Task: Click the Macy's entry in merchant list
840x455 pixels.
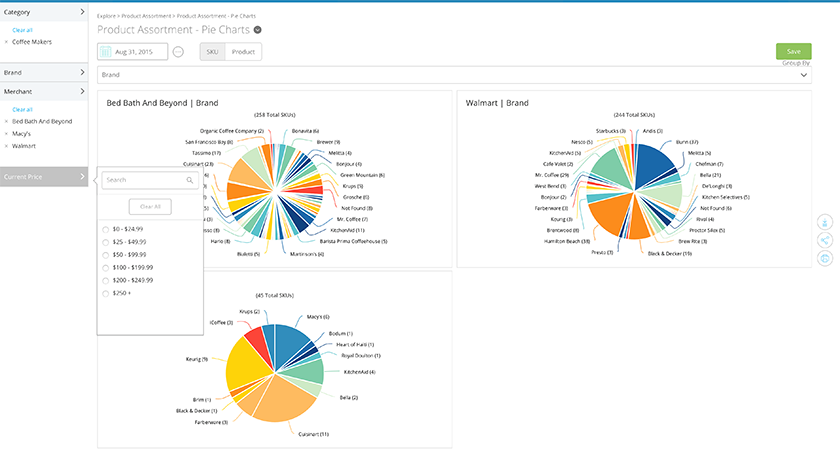Action: pyautogui.click(x=21, y=134)
